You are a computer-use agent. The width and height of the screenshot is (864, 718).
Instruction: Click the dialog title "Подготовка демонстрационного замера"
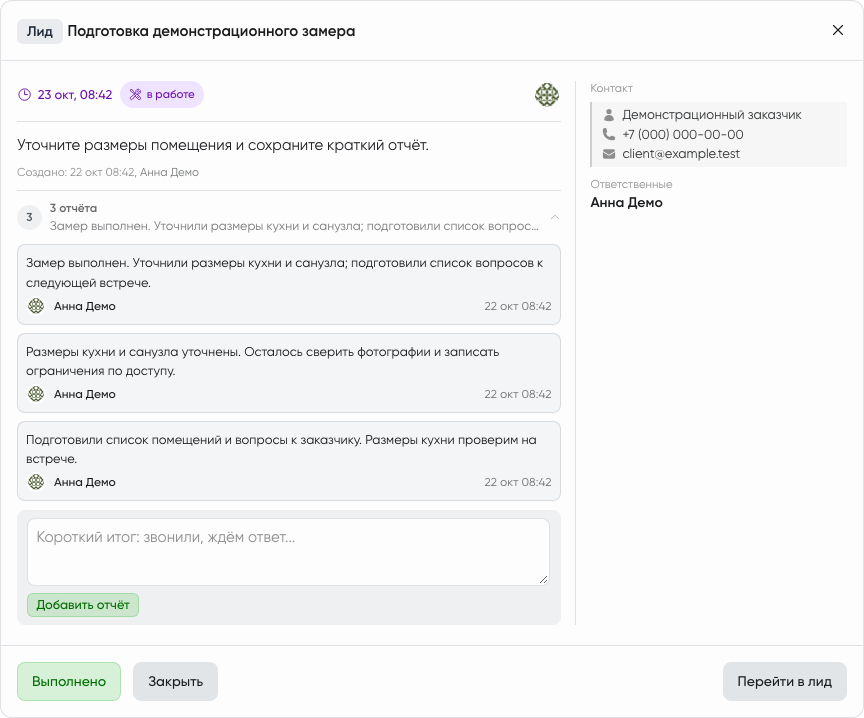pyautogui.click(x=211, y=31)
